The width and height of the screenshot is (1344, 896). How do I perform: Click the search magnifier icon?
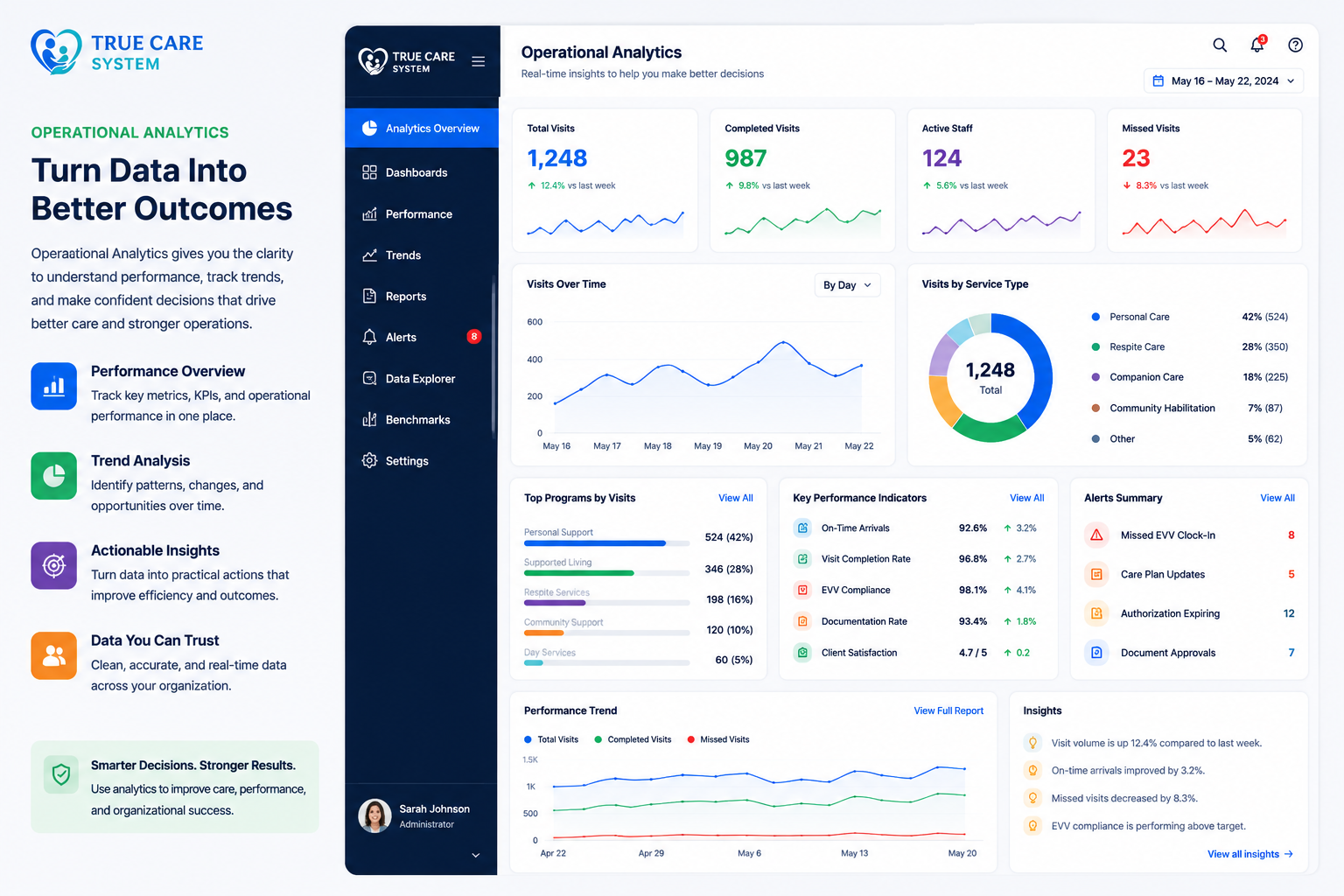tap(1220, 45)
